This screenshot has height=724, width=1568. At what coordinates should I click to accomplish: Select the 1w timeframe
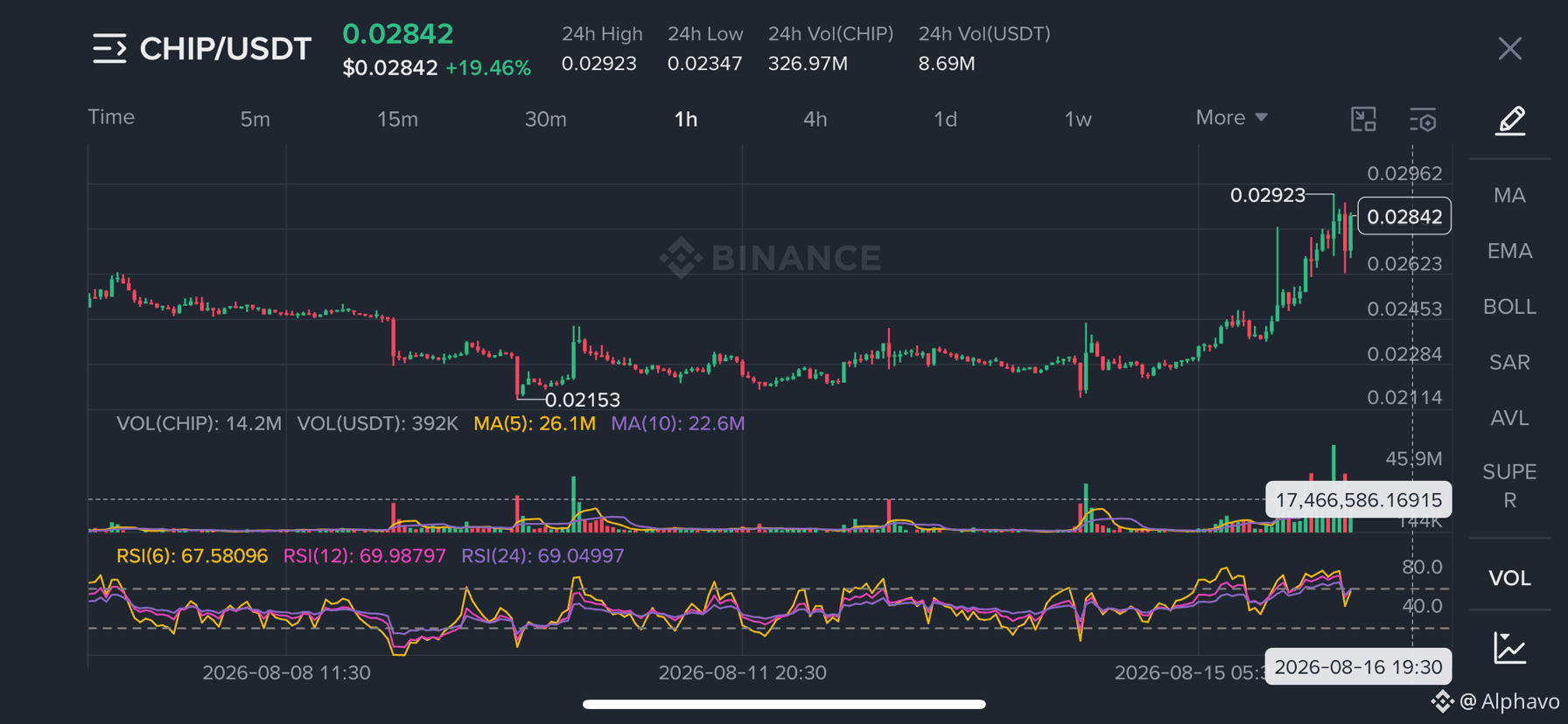coord(1078,119)
